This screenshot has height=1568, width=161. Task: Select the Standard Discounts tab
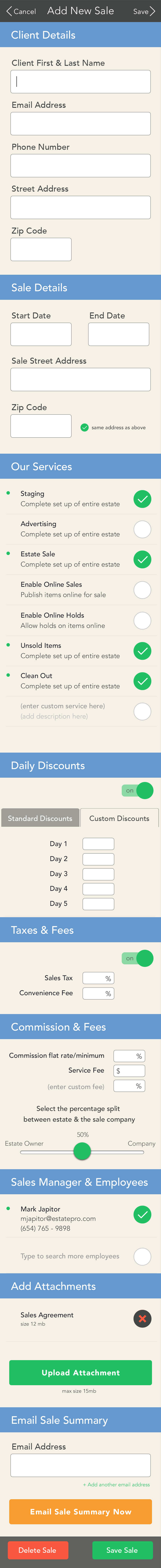pyautogui.click(x=40, y=818)
